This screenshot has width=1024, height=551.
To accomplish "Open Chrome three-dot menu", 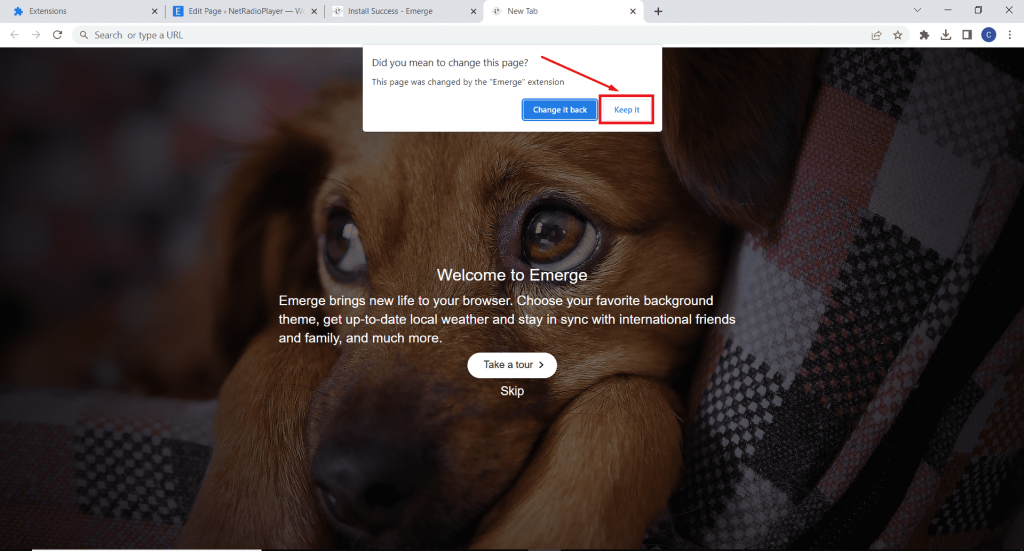I will [1010, 35].
